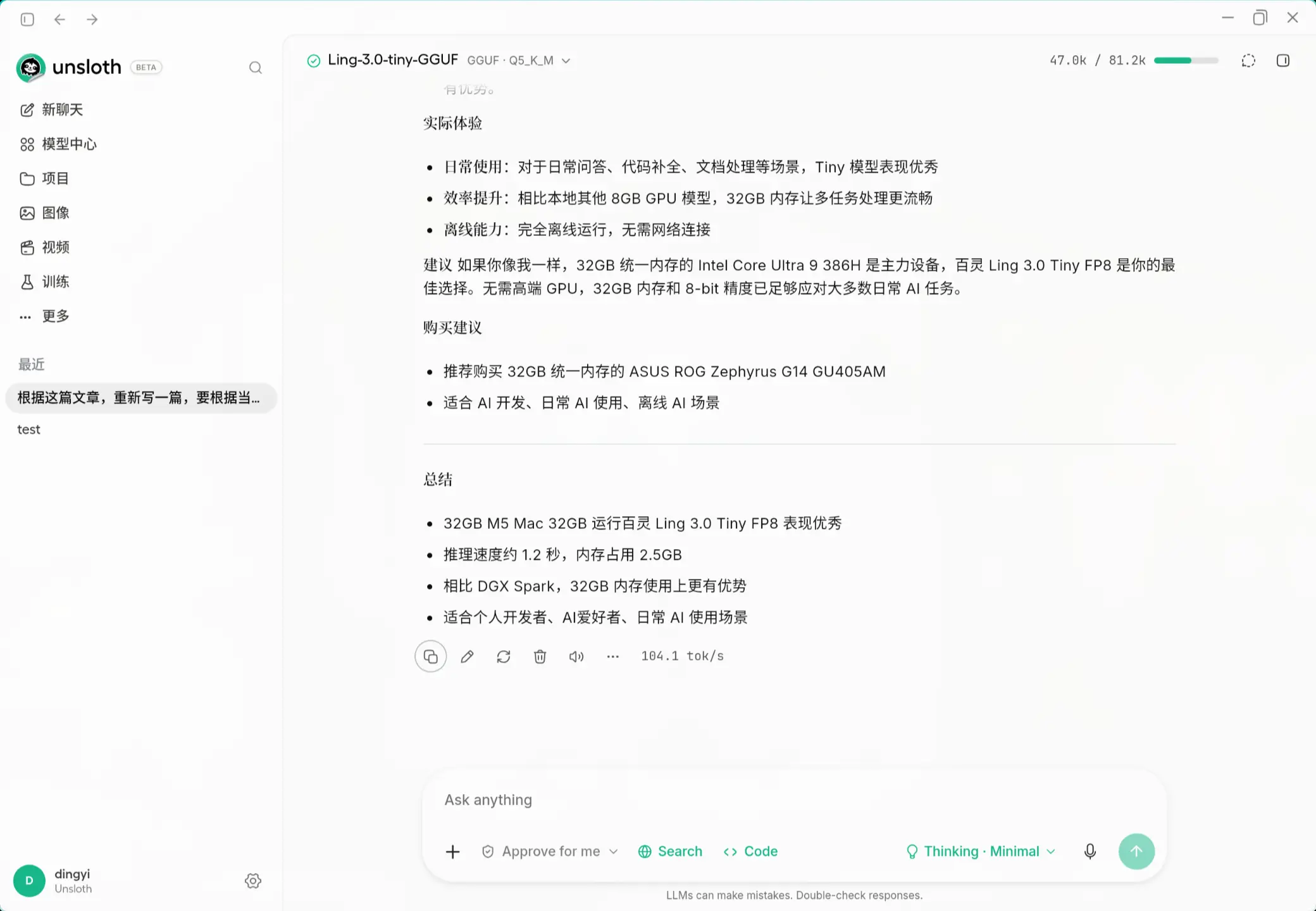
Task: Expand the 更多 more menu
Action: pos(44,316)
